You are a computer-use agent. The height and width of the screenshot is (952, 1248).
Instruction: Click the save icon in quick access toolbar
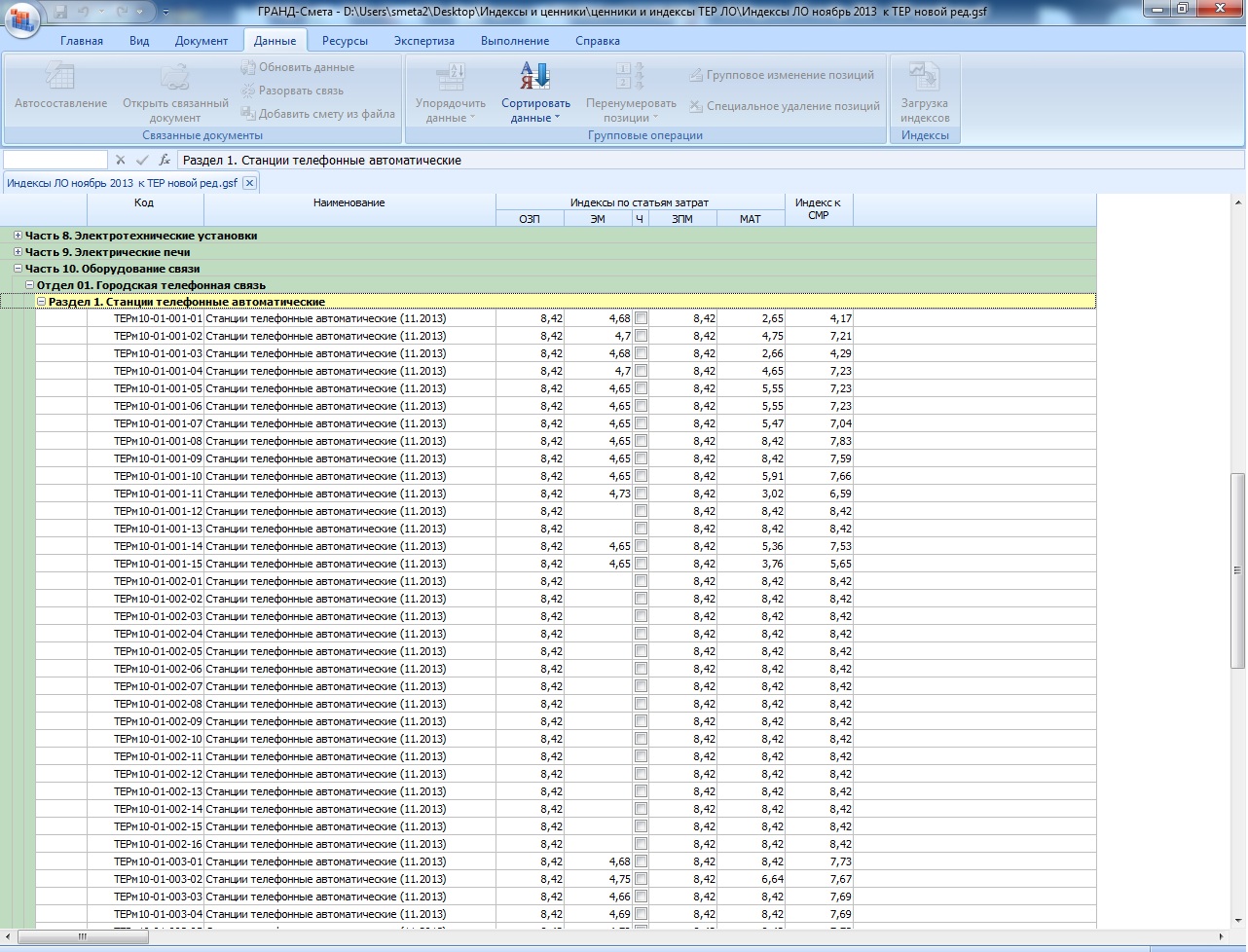(61, 12)
